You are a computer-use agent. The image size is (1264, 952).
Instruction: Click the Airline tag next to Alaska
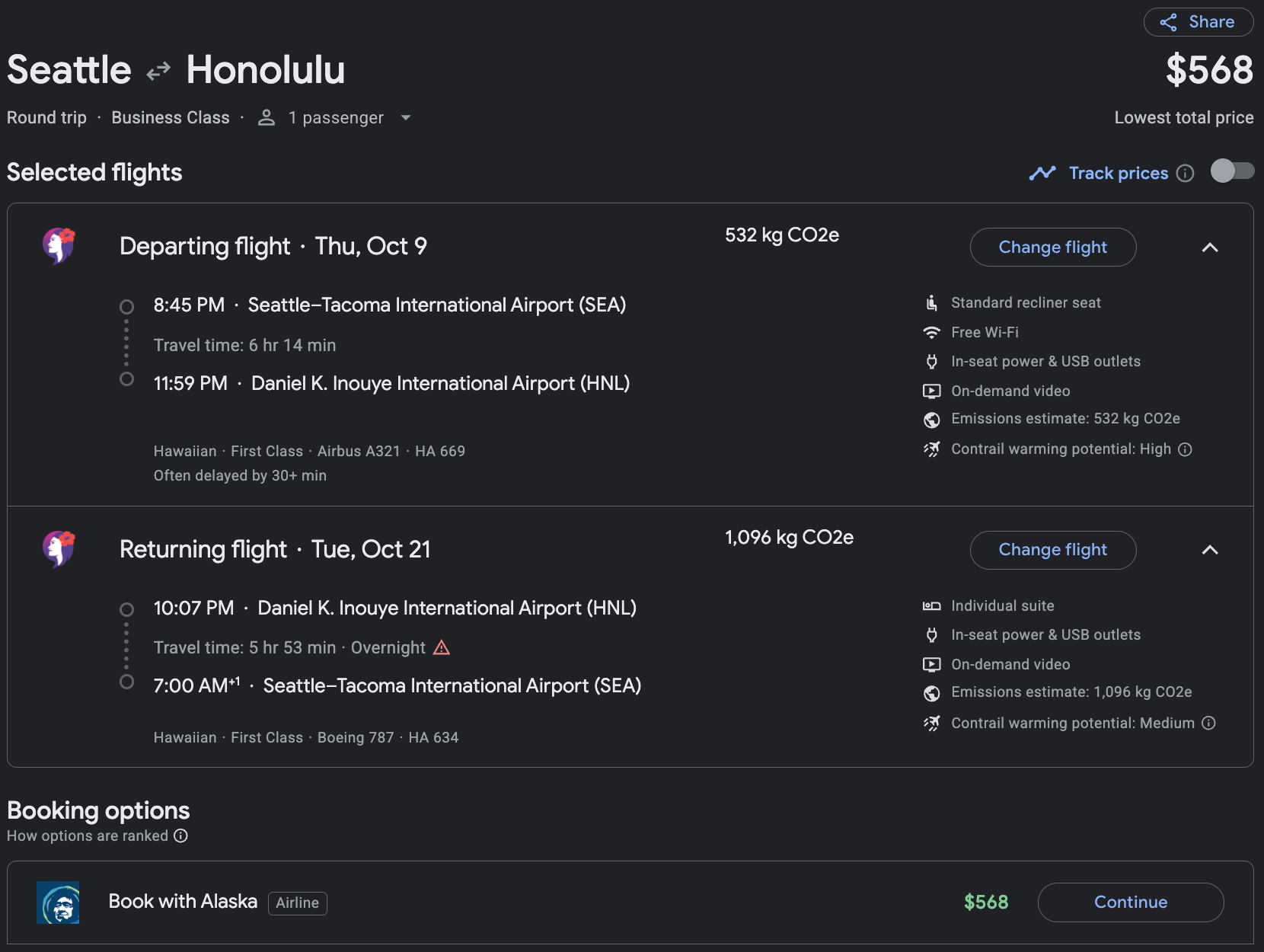(x=298, y=903)
